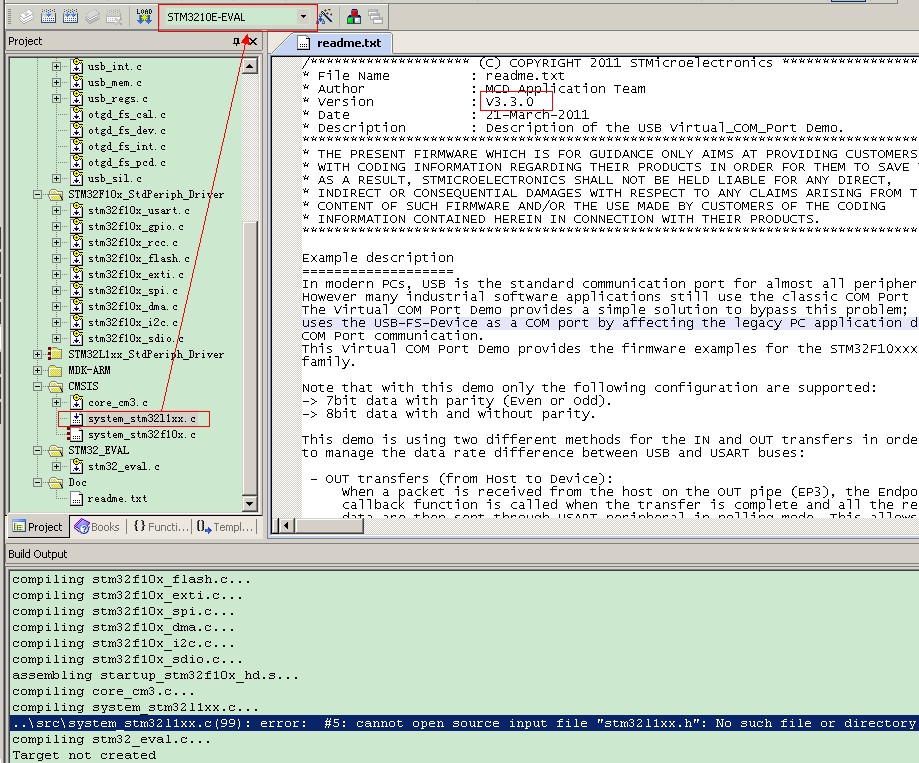Collapse the STM32F10x_StdPeriph_Driver group
The image size is (919, 763).
click(x=38, y=195)
